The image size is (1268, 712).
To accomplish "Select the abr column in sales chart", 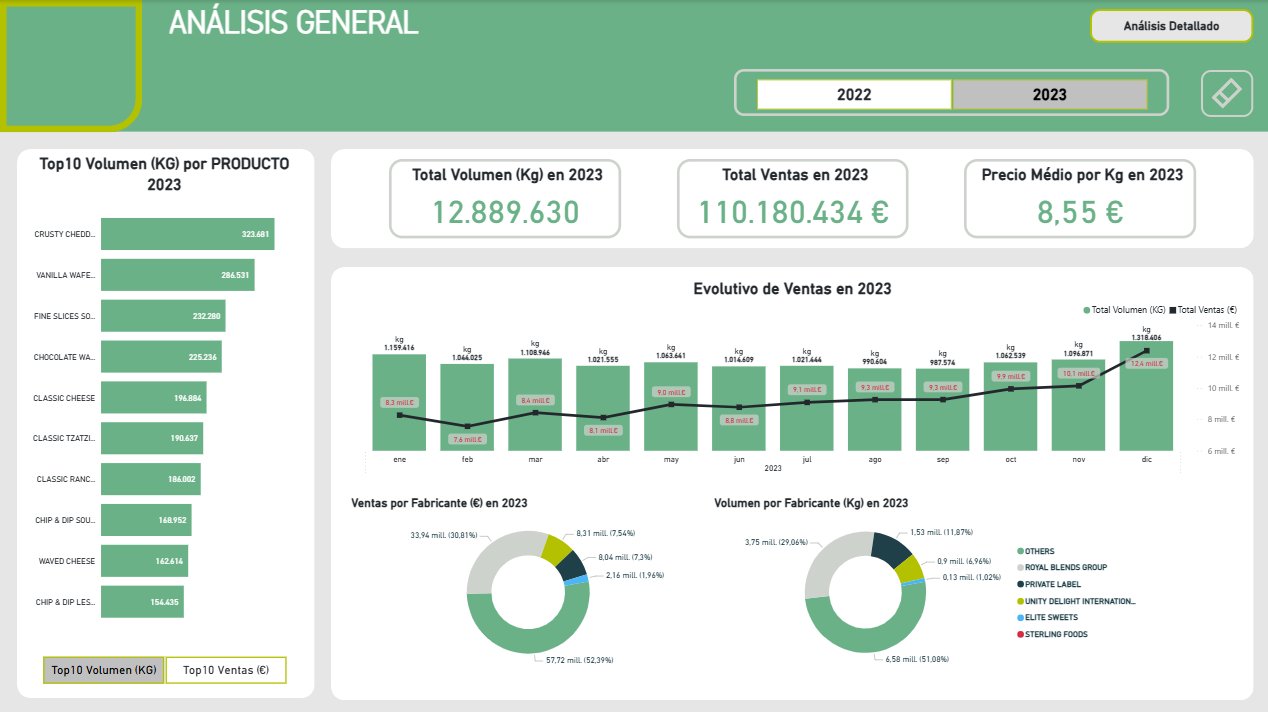I will (602, 408).
